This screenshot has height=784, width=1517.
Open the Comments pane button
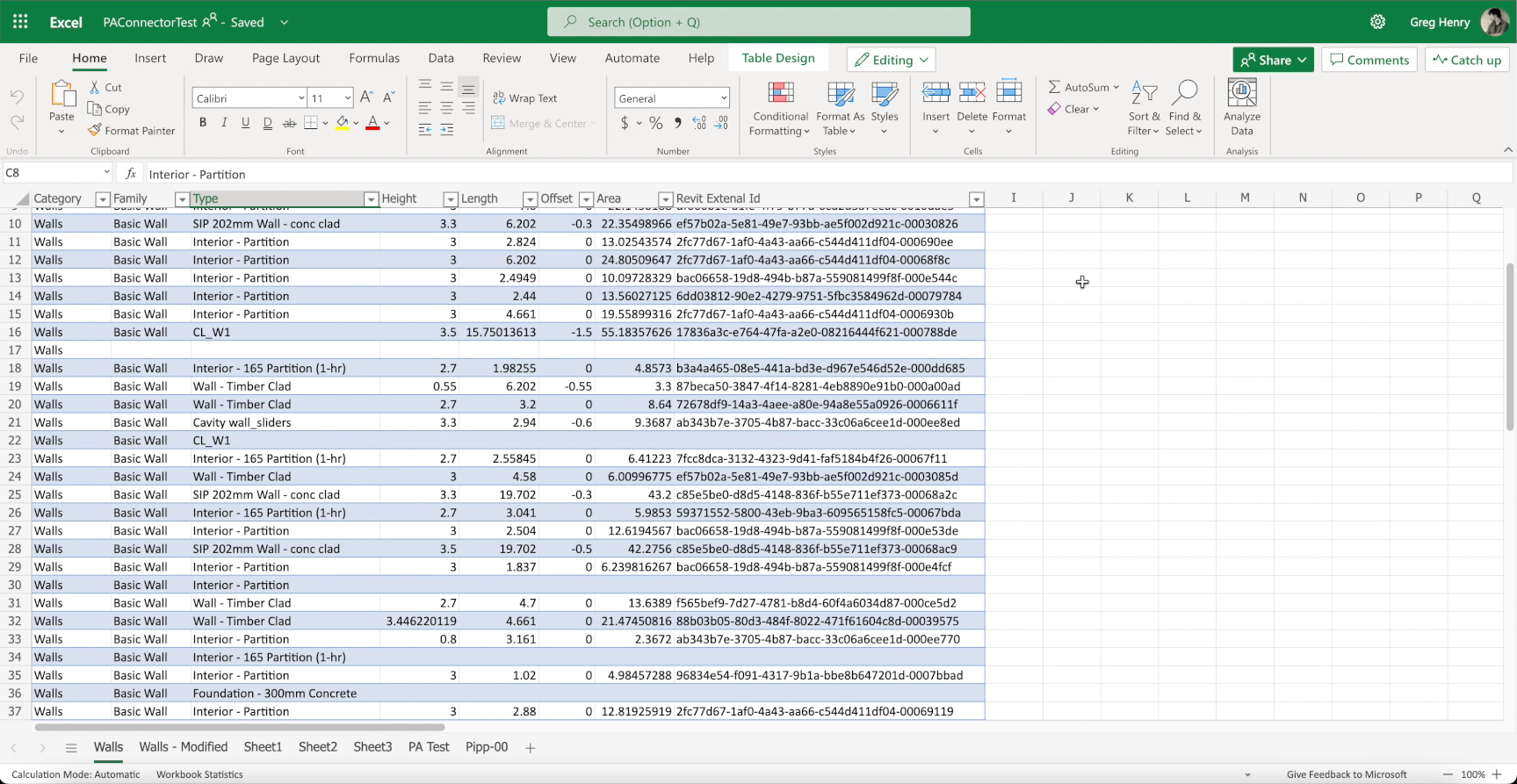click(1369, 60)
